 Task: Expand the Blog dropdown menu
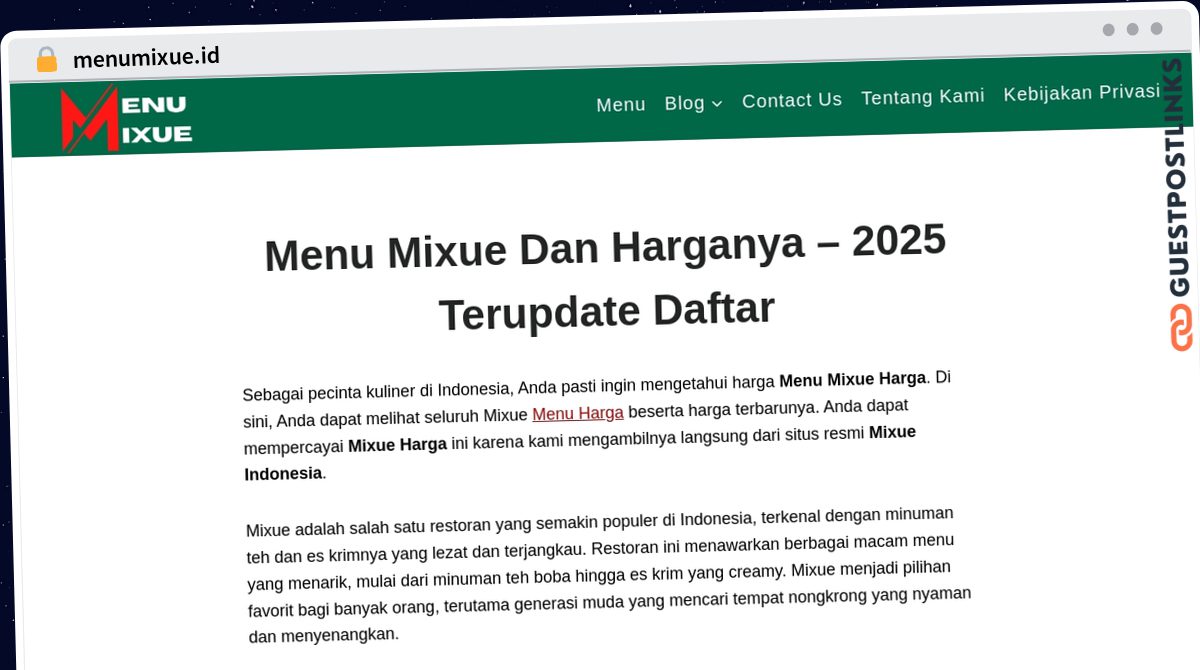[x=682, y=102]
